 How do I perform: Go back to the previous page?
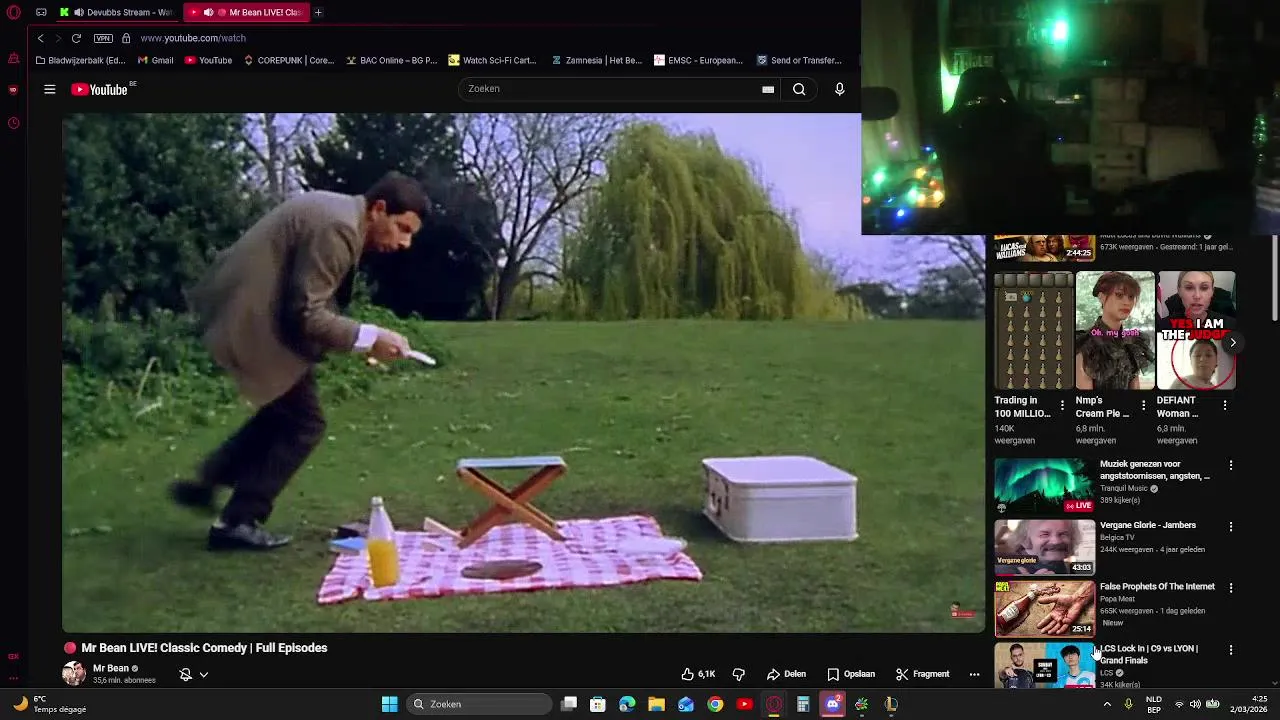coord(40,38)
